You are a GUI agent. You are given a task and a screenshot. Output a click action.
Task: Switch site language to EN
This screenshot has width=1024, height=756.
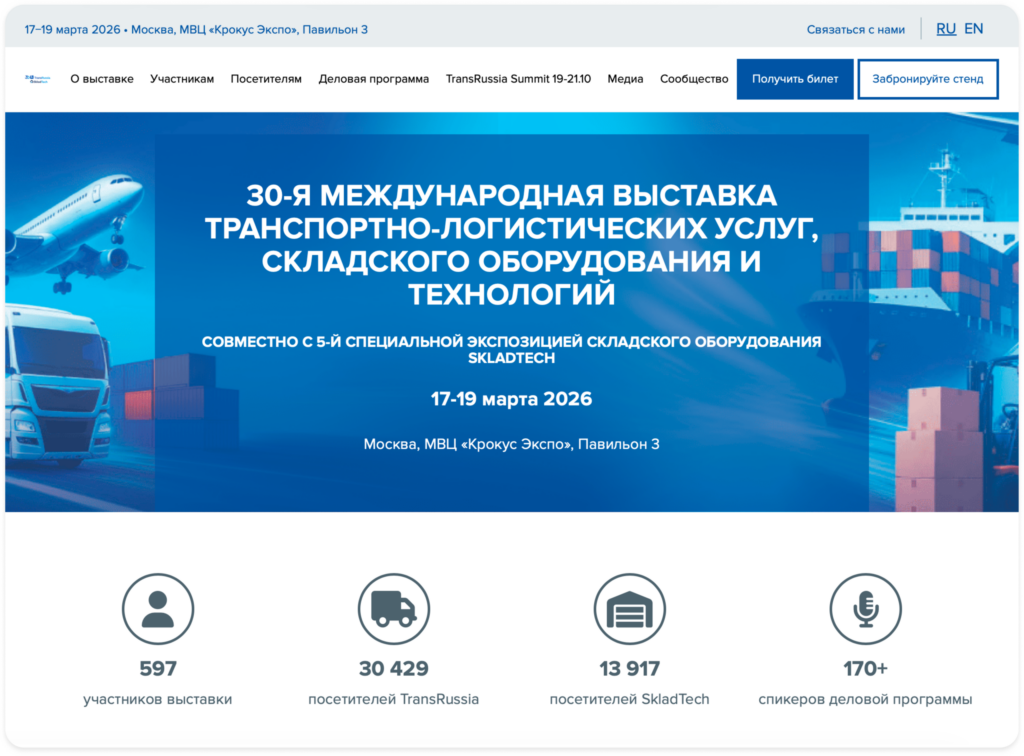pos(973,29)
